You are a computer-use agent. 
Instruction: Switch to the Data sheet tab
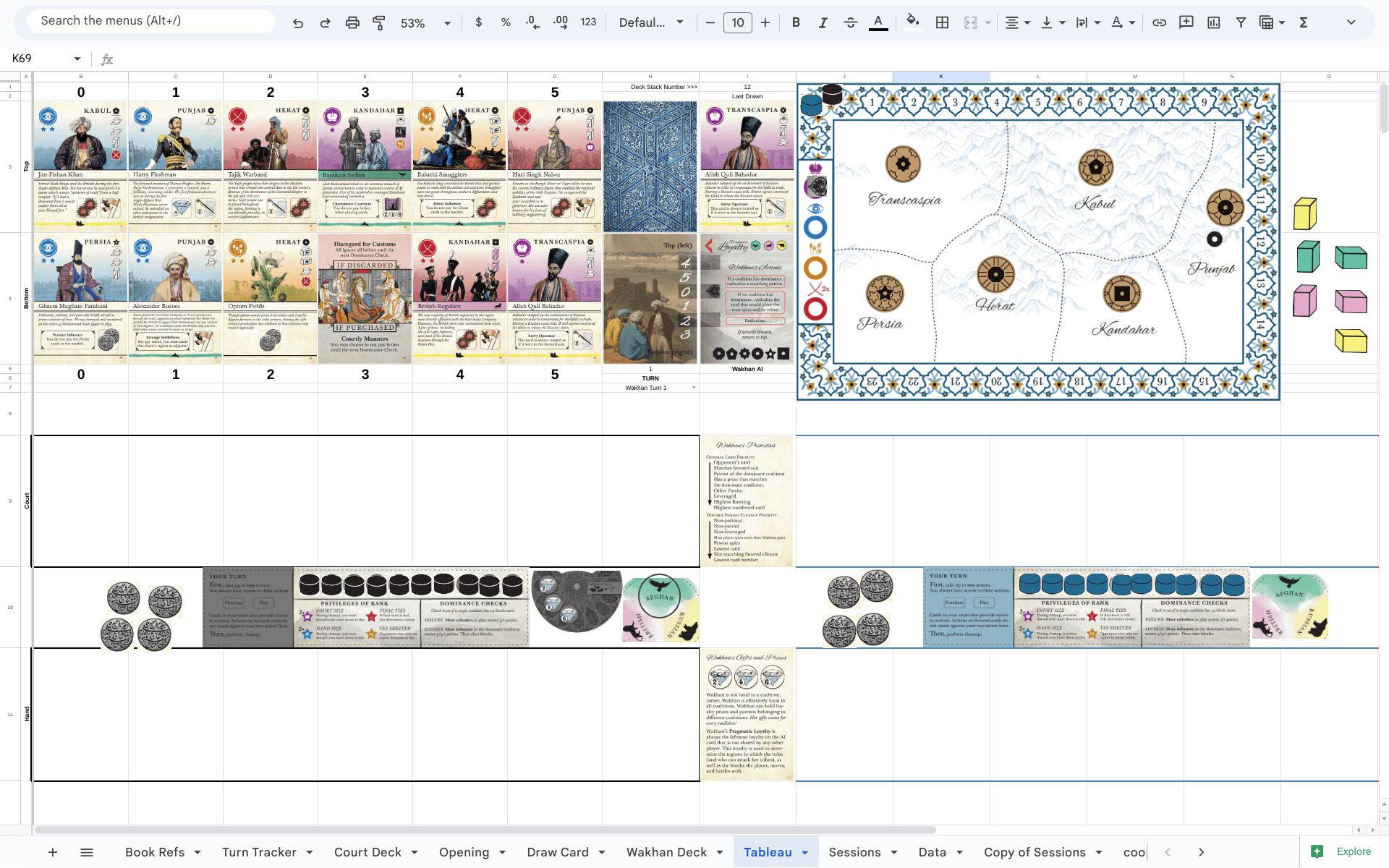click(x=932, y=852)
